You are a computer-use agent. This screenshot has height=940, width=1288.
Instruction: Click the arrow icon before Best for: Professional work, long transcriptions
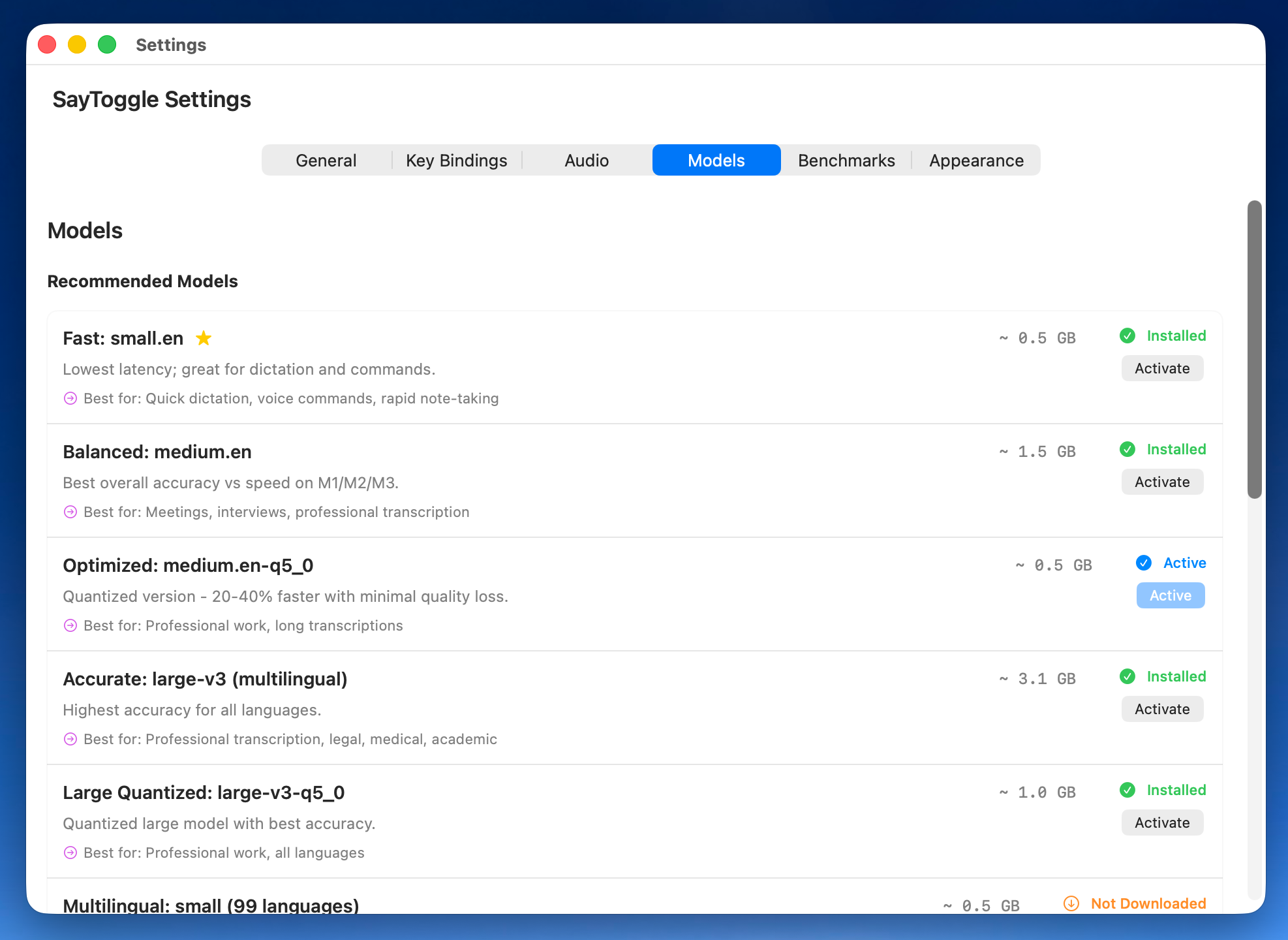tap(70, 625)
